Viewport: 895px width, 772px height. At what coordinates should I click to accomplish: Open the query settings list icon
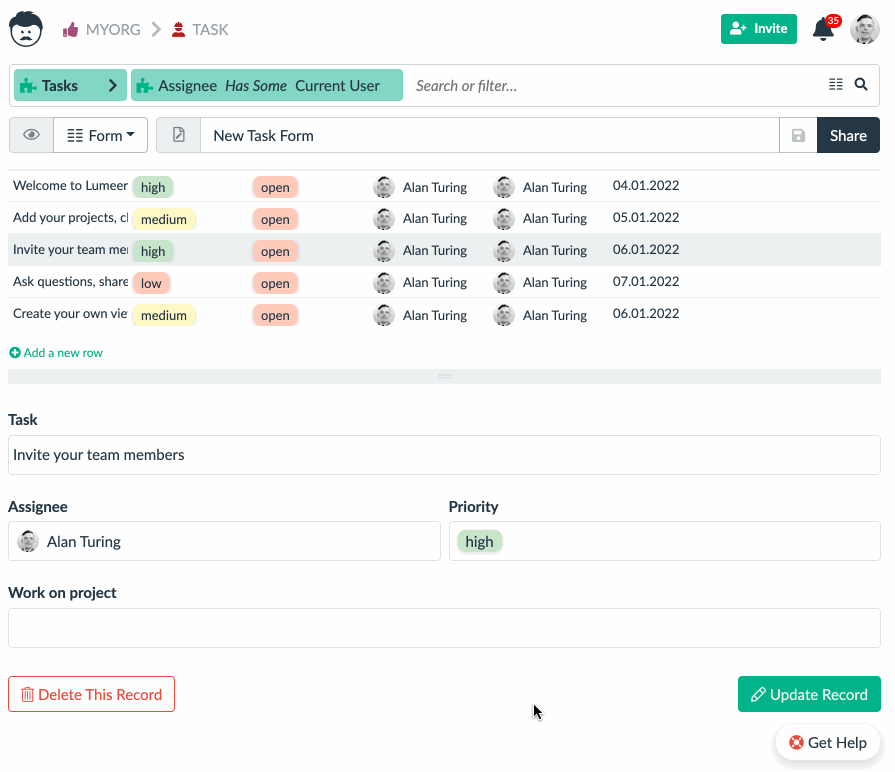836,84
